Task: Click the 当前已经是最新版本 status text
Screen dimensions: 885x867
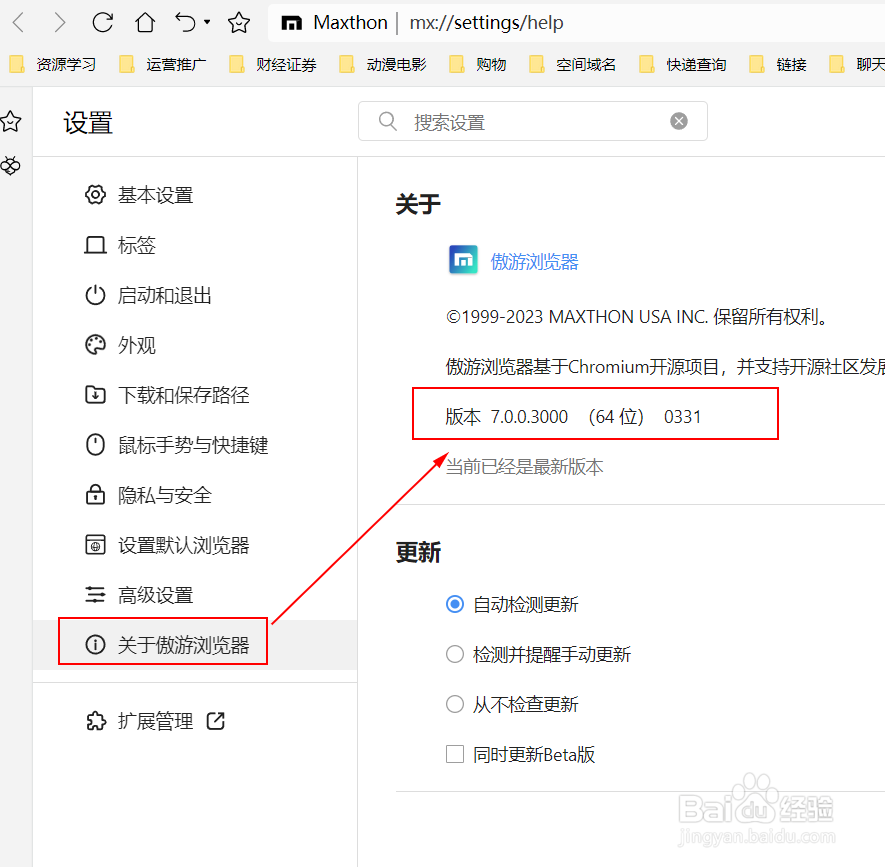Action: [x=524, y=467]
